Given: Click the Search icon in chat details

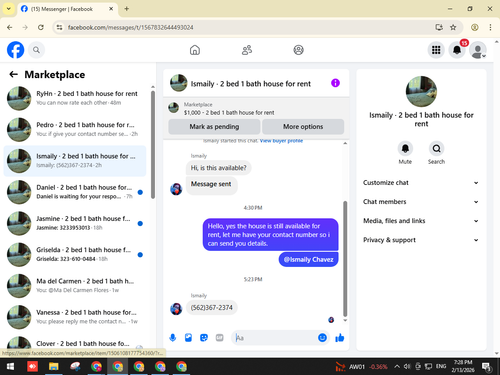Looking at the screenshot, I should [436, 148].
